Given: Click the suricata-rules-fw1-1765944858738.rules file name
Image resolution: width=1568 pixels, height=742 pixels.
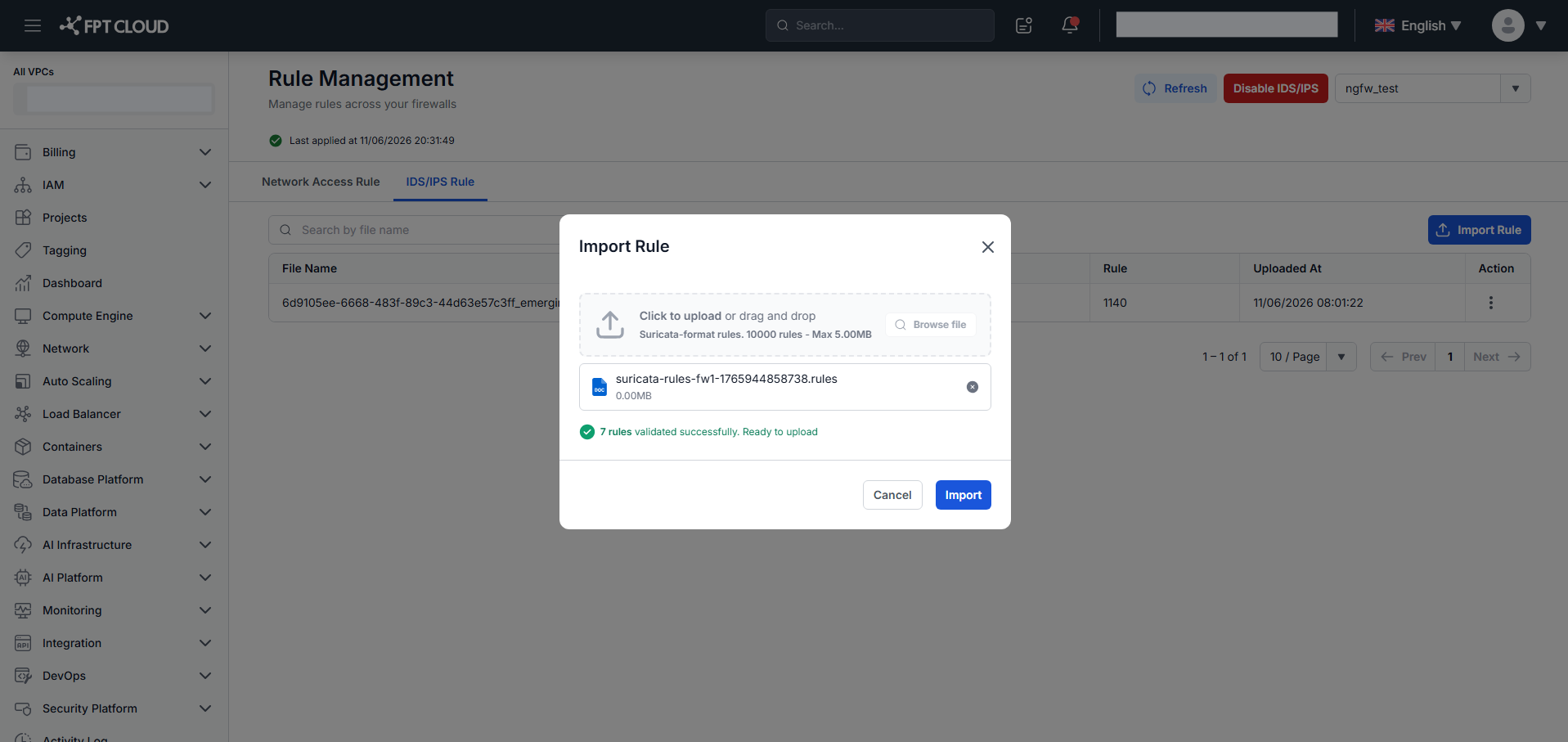Looking at the screenshot, I should pyautogui.click(x=726, y=379).
